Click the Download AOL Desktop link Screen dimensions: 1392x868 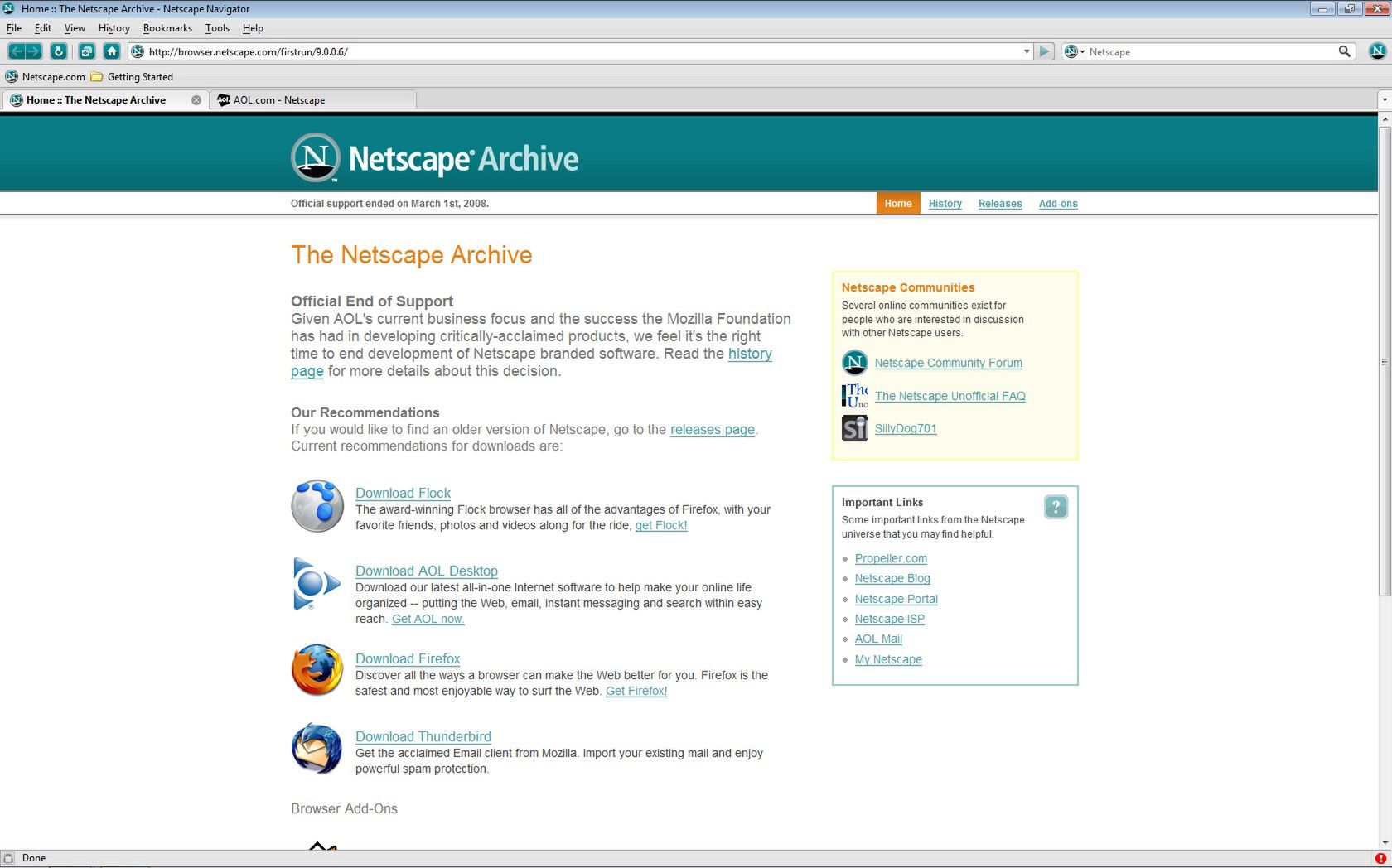(427, 571)
